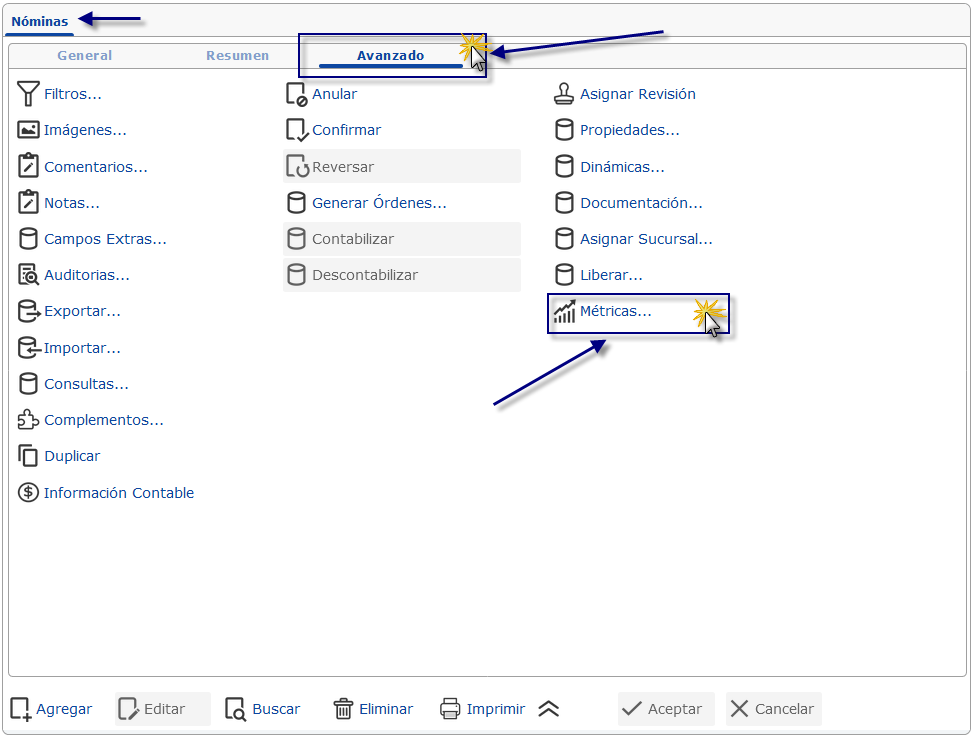Image resolution: width=975 pixels, height=736 pixels.
Task: Click the disabled Contabilizar action
Action: [x=402, y=239]
